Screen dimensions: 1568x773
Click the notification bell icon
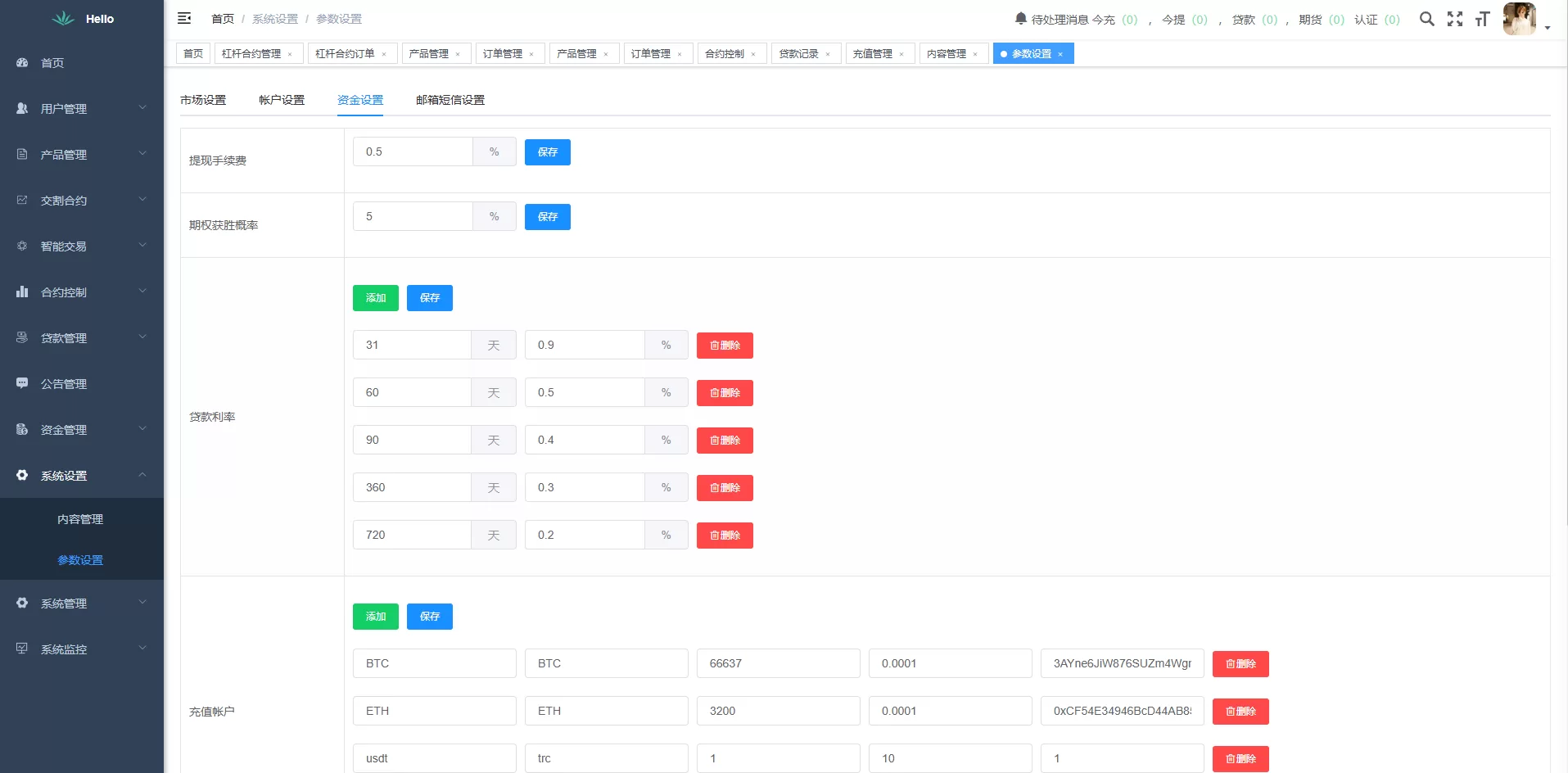(x=1021, y=18)
